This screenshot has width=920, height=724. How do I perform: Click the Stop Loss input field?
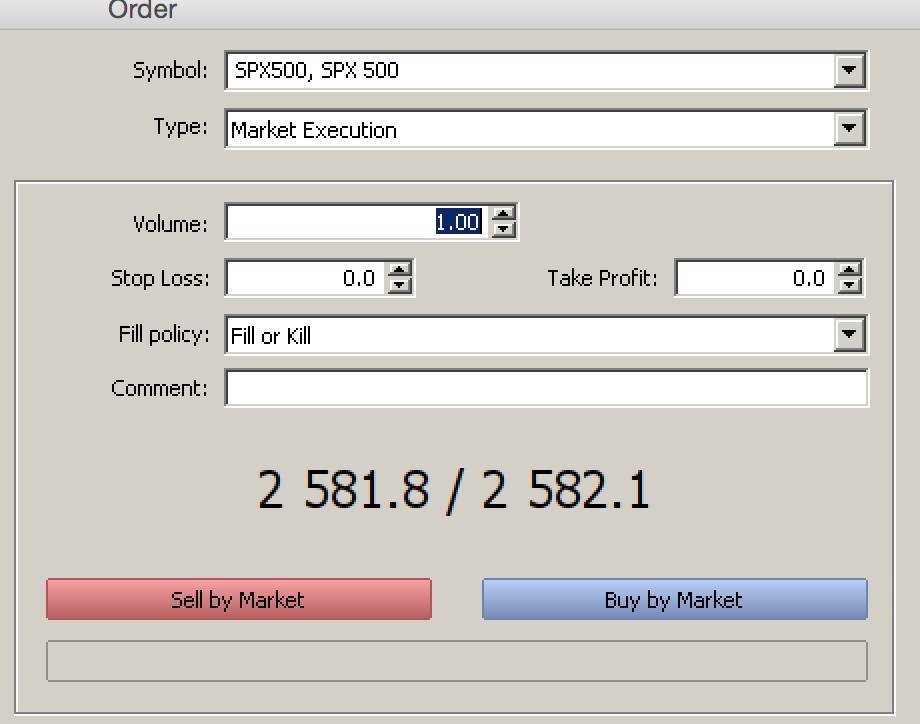307,278
